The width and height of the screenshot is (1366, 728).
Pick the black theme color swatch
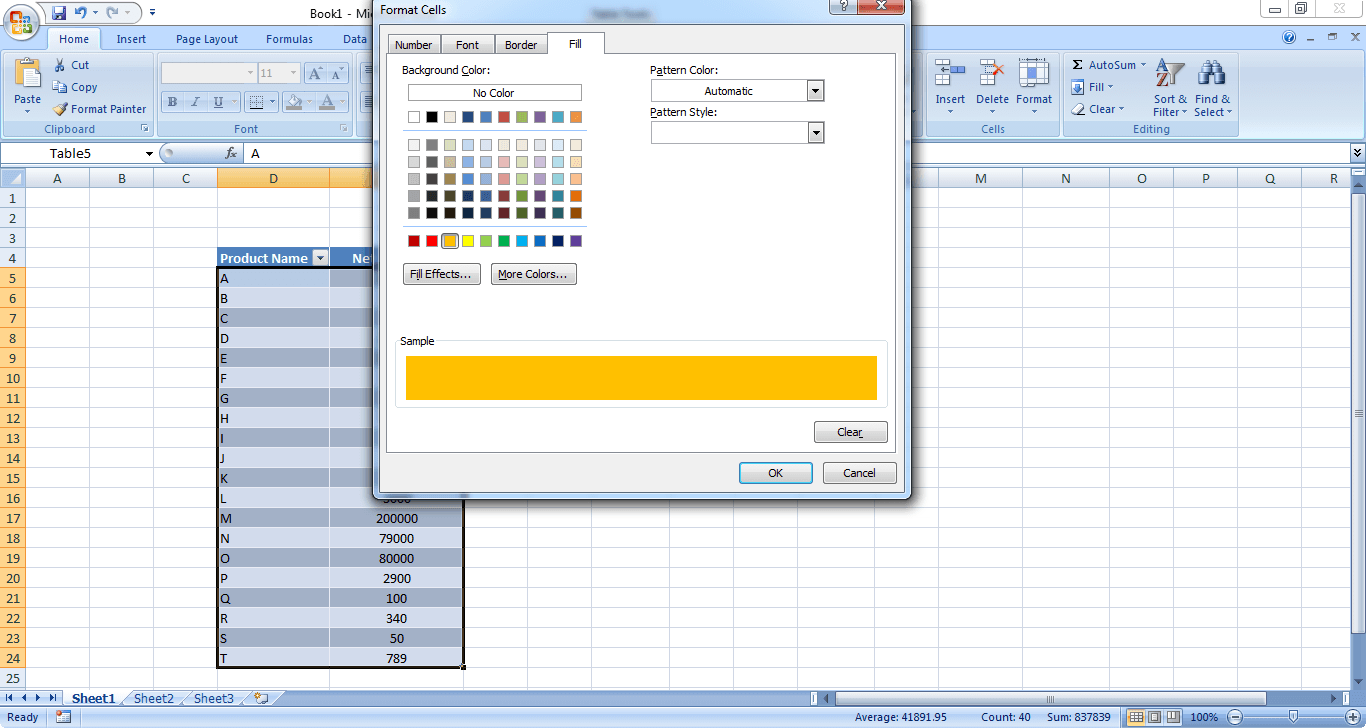(432, 117)
